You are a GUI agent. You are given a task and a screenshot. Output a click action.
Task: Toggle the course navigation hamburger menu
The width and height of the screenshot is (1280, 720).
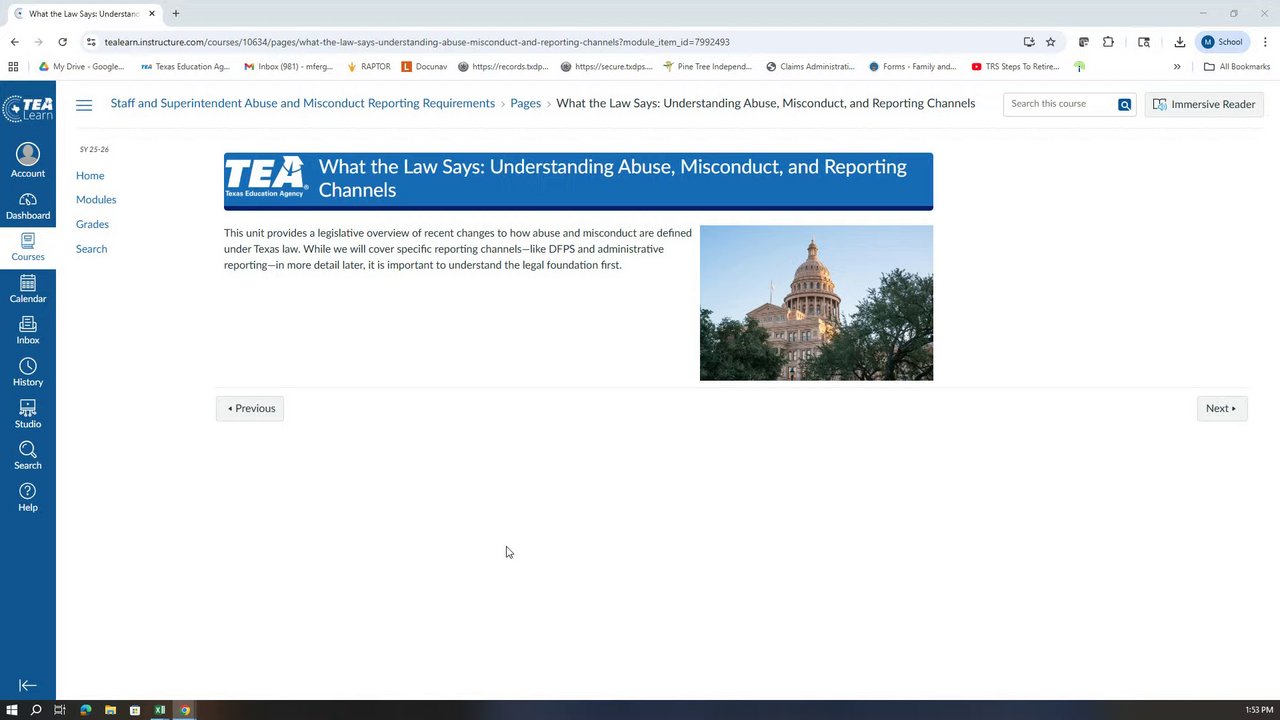point(84,104)
